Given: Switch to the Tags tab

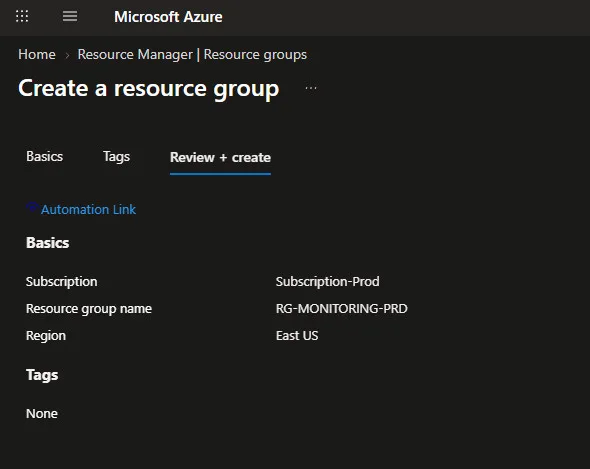Looking at the screenshot, I should click(116, 157).
